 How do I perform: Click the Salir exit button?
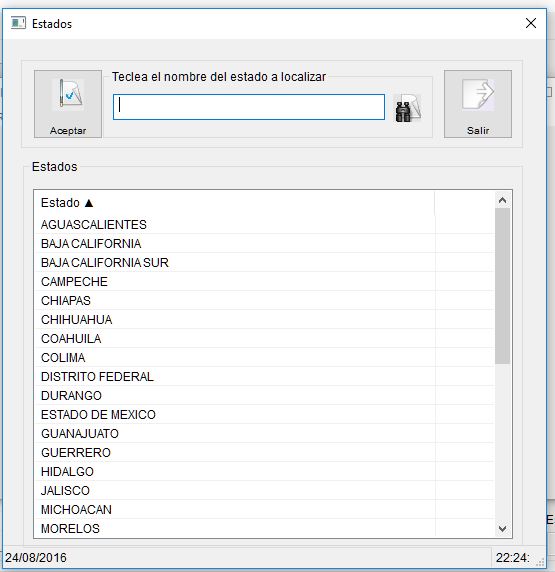(x=478, y=104)
